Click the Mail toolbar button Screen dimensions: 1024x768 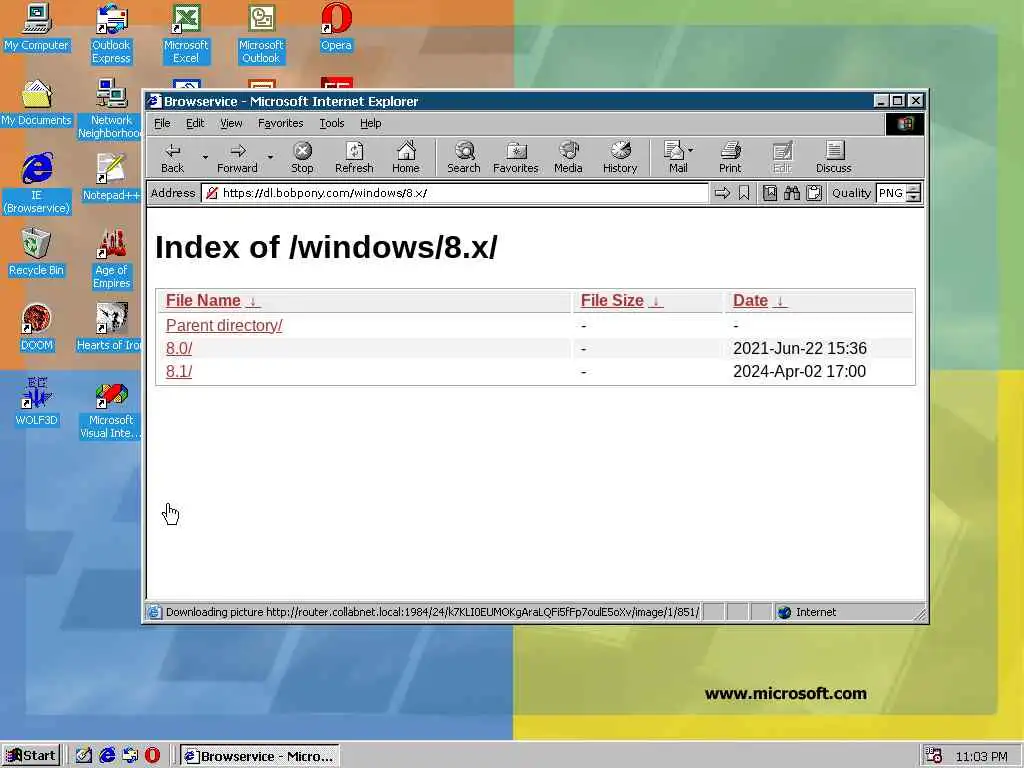click(678, 157)
